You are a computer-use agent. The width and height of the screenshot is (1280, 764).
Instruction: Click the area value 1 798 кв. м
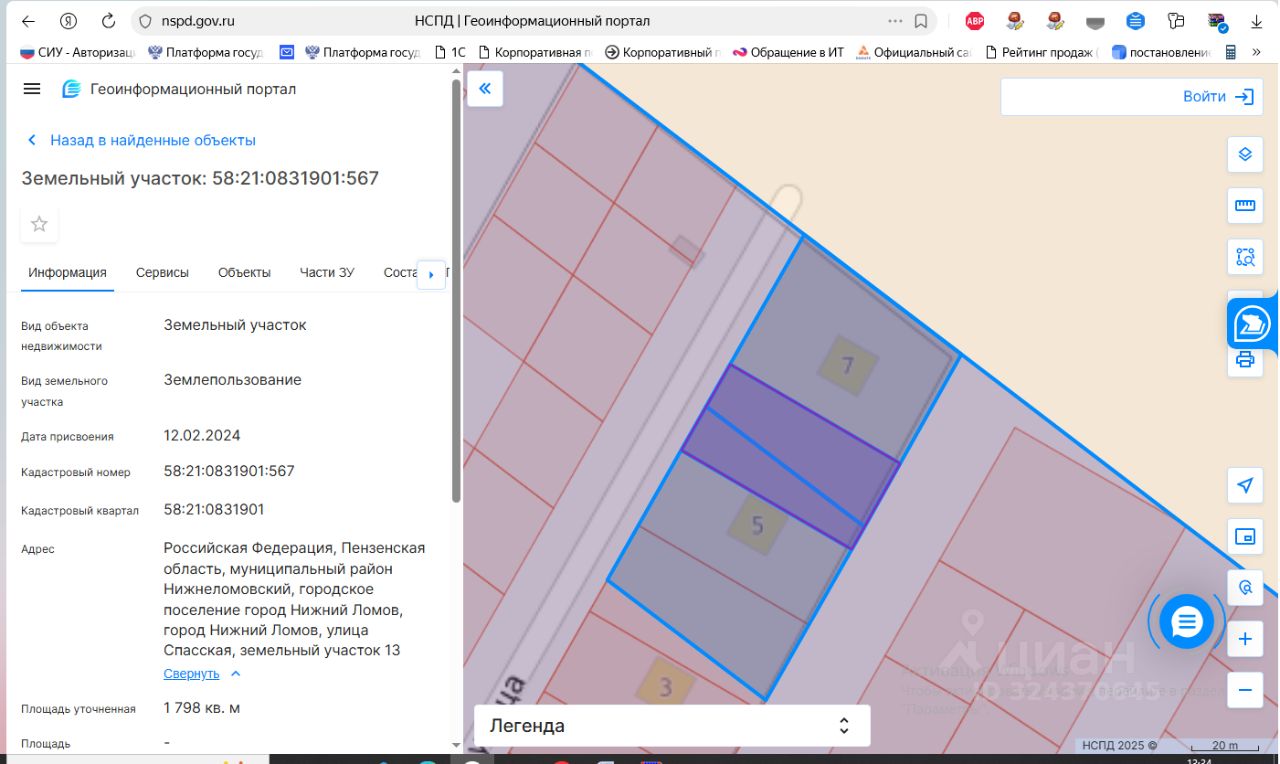pos(202,708)
